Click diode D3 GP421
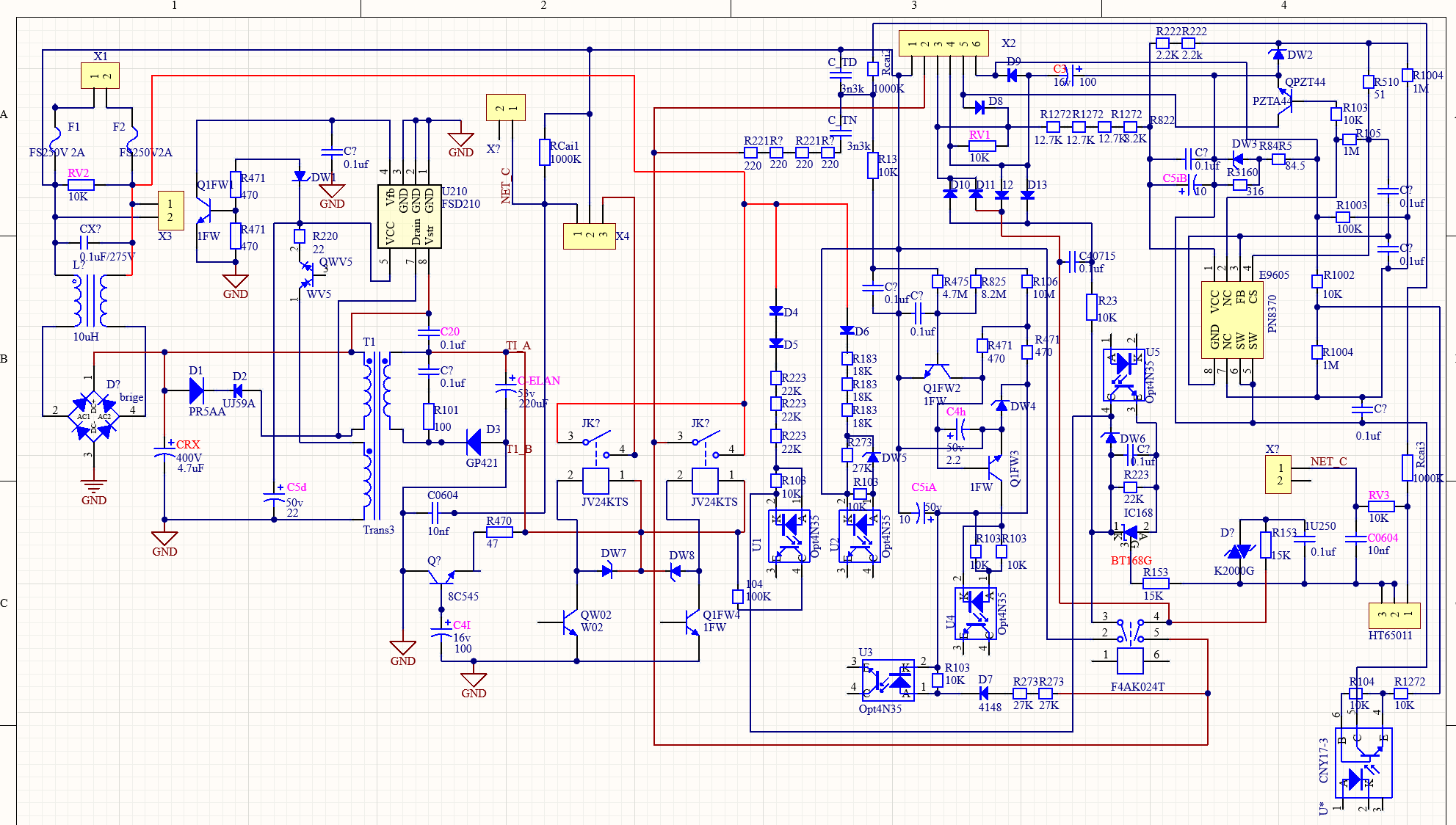 click(x=474, y=442)
